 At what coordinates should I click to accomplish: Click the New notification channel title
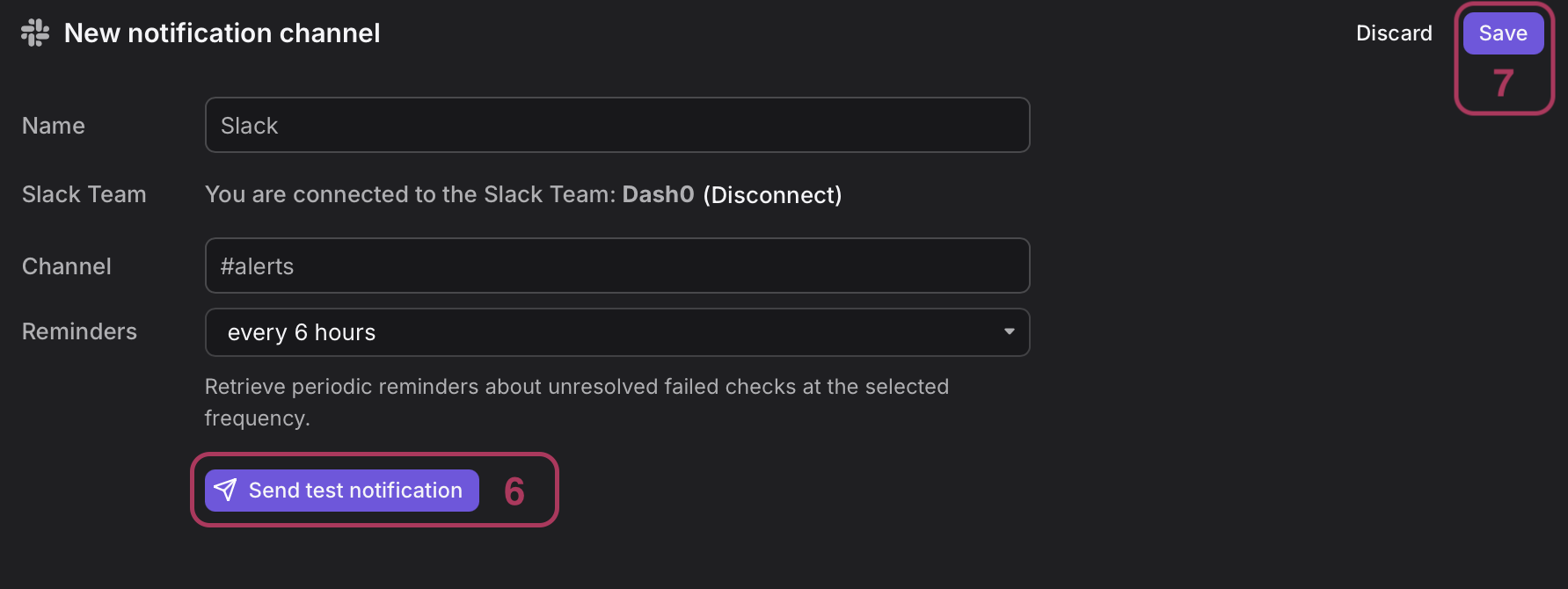(x=222, y=33)
